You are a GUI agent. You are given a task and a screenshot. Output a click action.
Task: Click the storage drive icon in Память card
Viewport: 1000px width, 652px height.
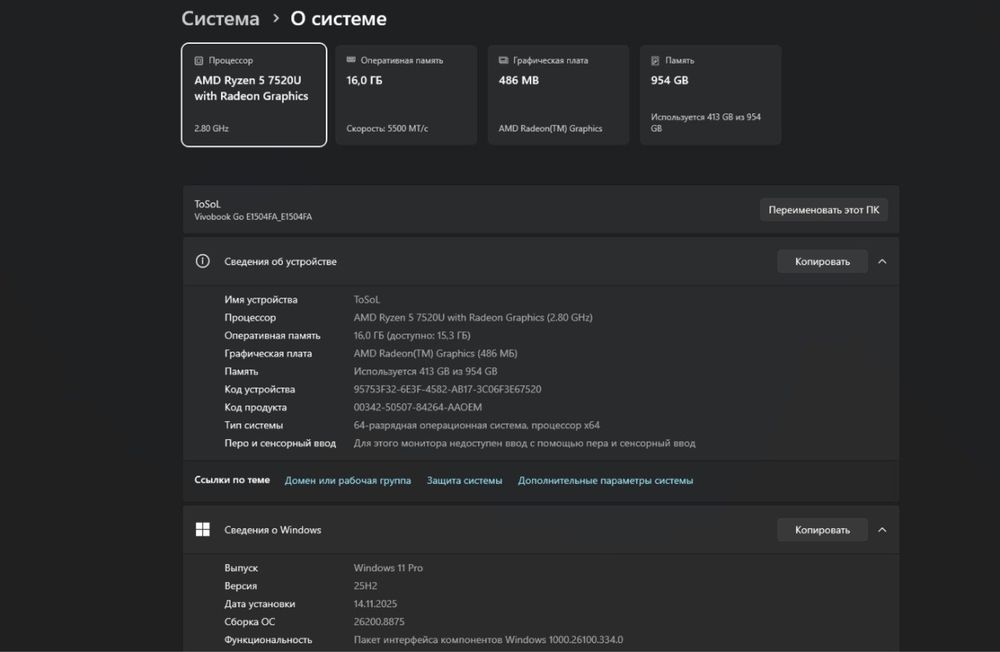pos(655,61)
